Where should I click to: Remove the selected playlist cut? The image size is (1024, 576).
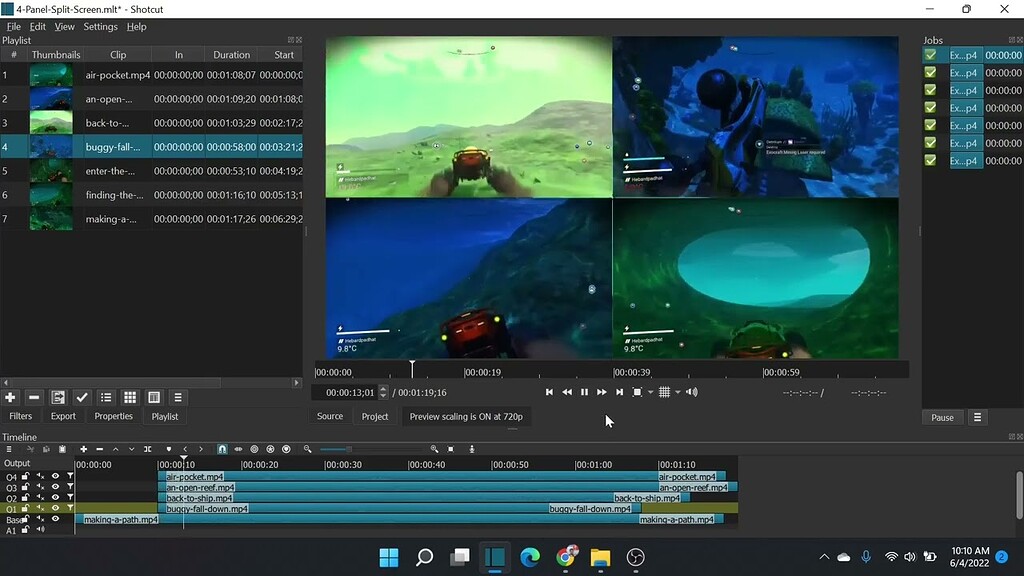click(33, 399)
